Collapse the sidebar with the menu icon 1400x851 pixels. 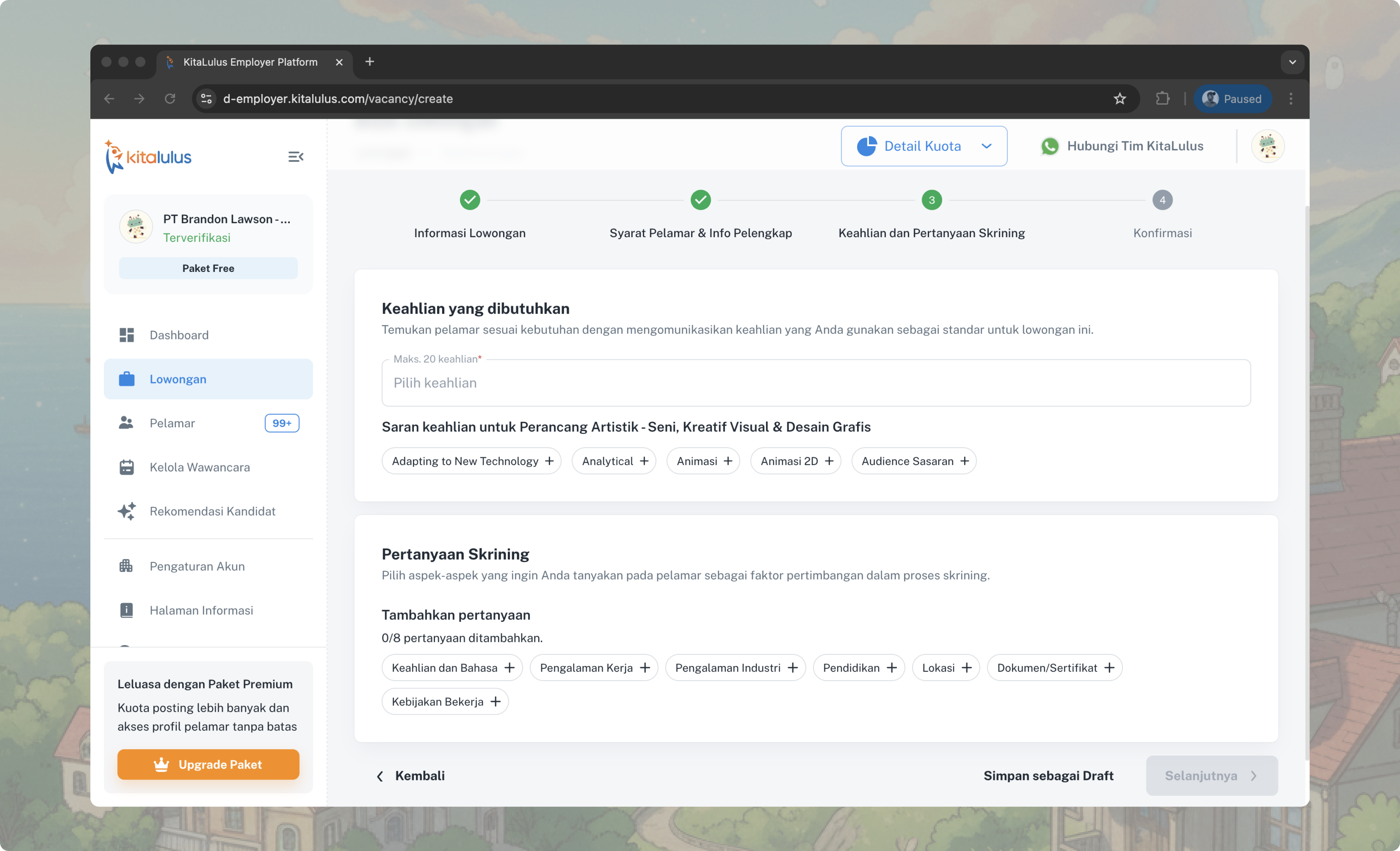coord(295,156)
